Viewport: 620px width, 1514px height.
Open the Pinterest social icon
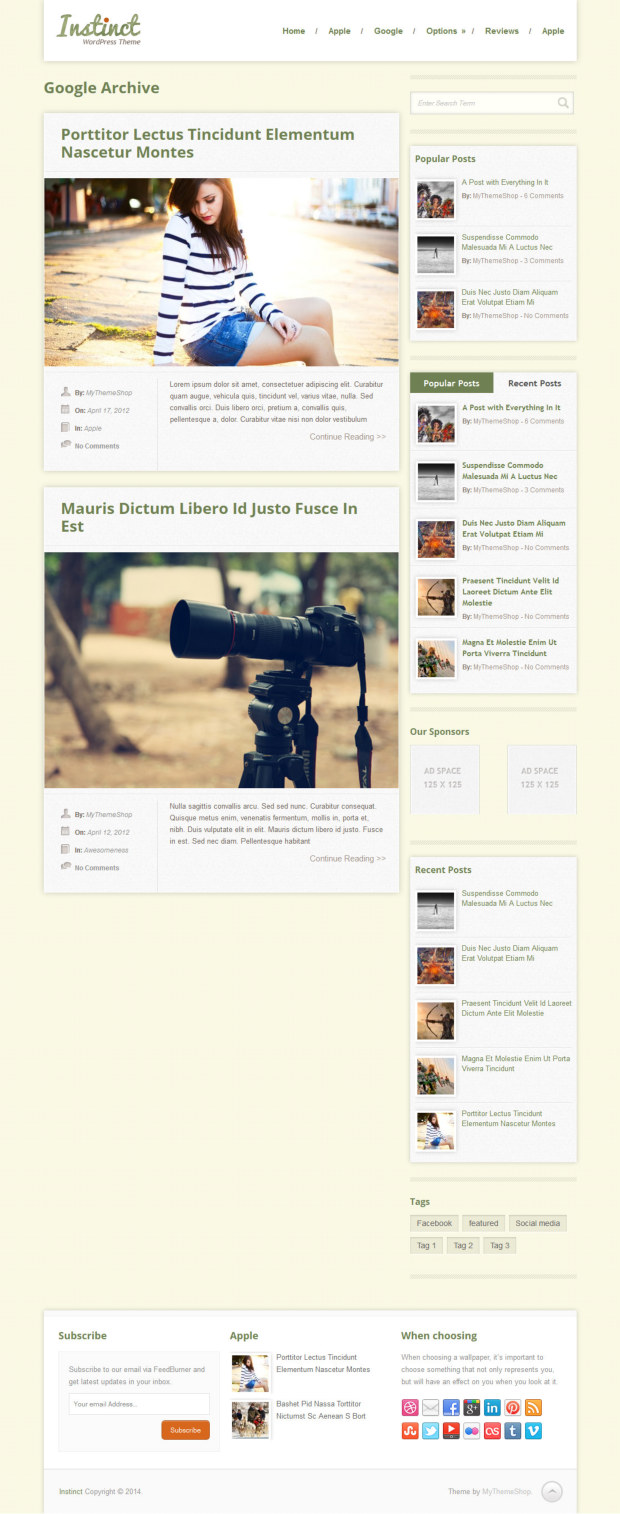[512, 1407]
